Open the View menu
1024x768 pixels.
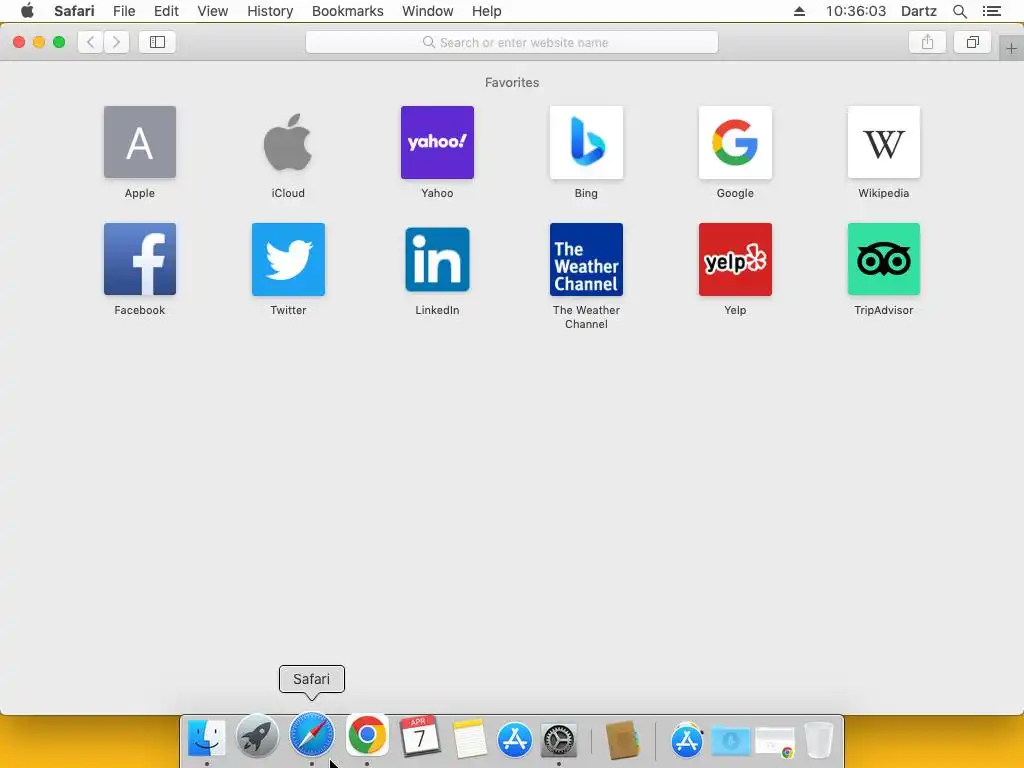pos(213,11)
